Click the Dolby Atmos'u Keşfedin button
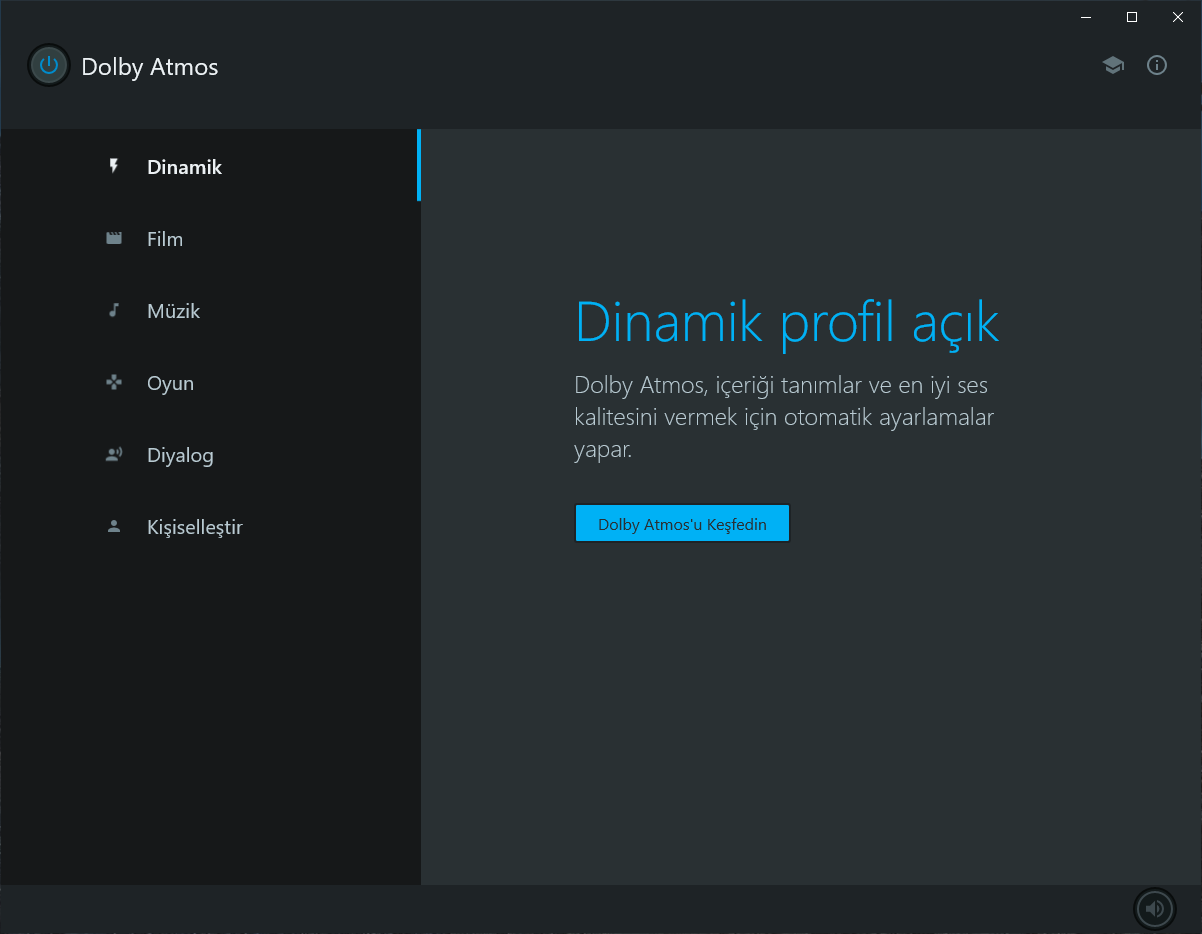Image resolution: width=1202 pixels, height=934 pixels. pyautogui.click(x=682, y=524)
